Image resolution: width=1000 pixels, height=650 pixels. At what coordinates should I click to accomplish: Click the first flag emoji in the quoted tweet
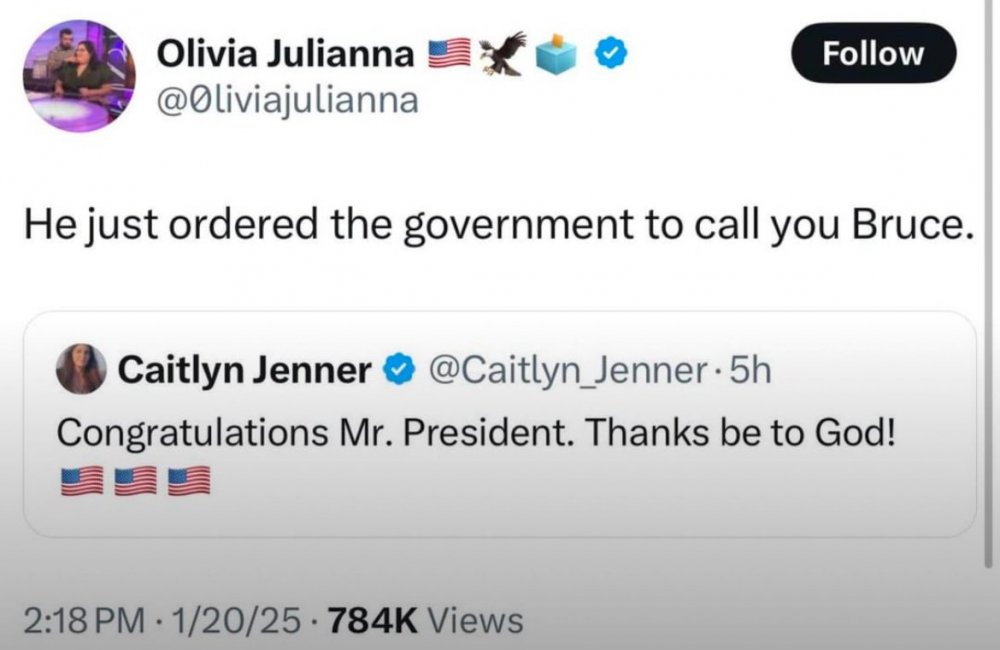coord(81,480)
